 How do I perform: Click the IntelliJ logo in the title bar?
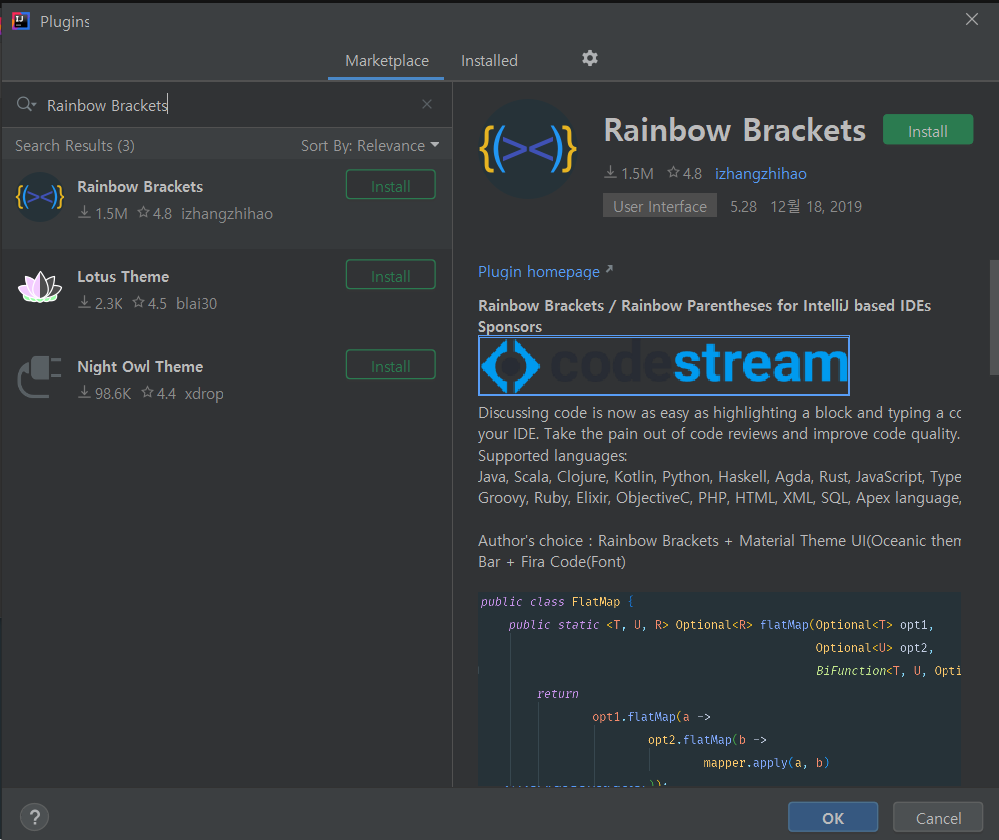pyautogui.click(x=20, y=21)
